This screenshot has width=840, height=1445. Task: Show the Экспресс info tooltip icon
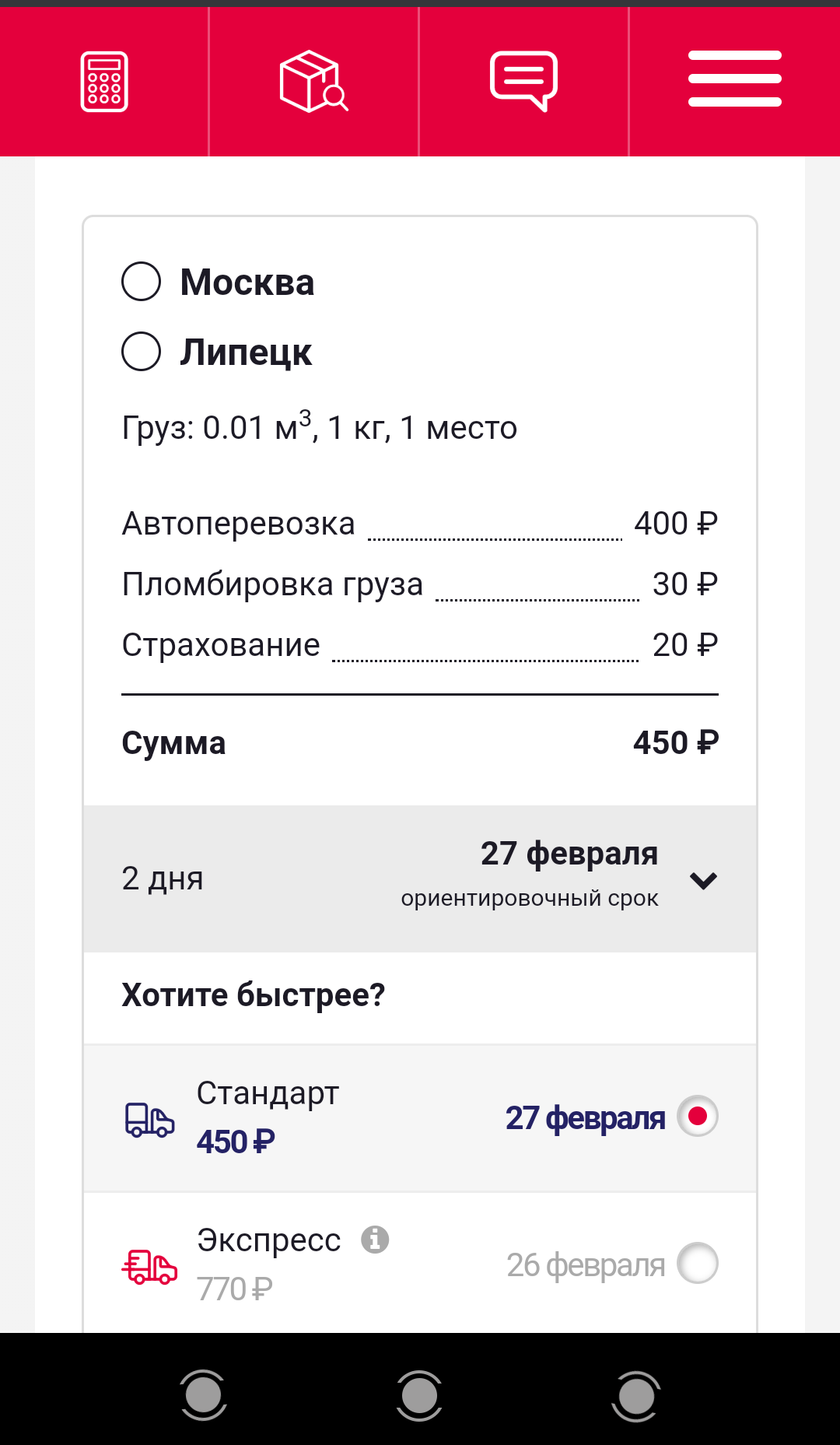375,1239
